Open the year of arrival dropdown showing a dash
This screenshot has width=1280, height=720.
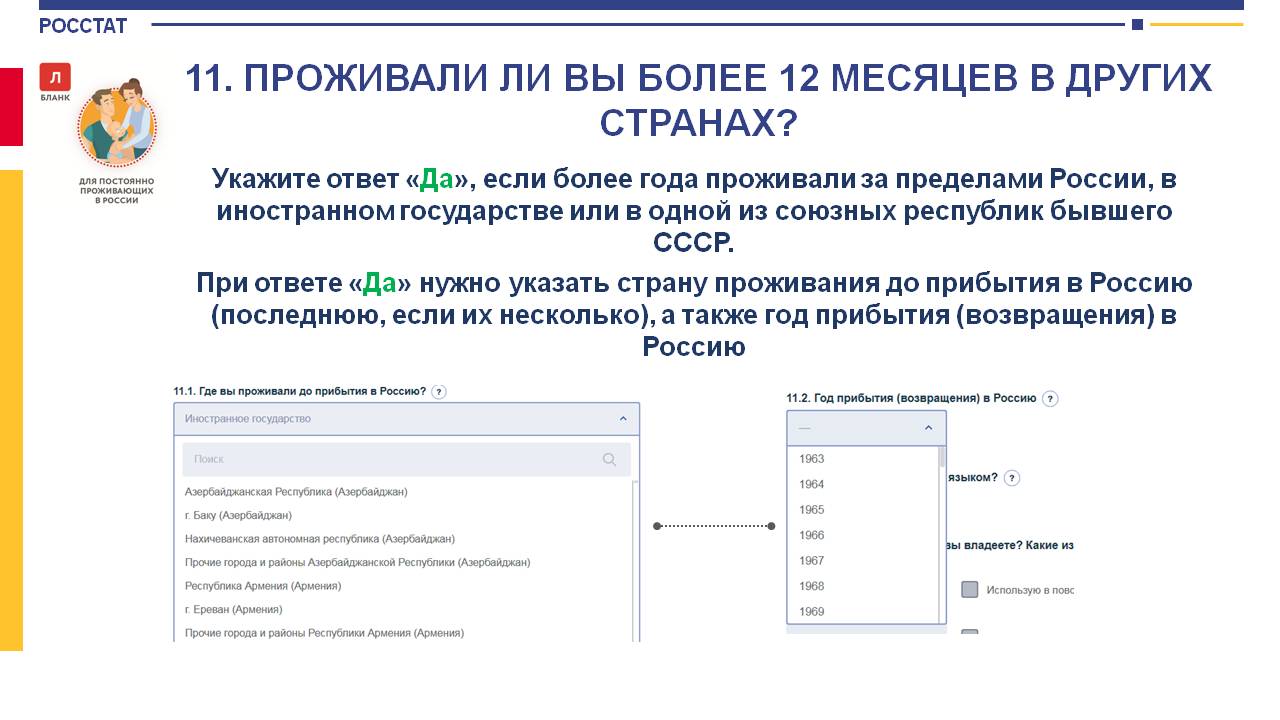[866, 428]
